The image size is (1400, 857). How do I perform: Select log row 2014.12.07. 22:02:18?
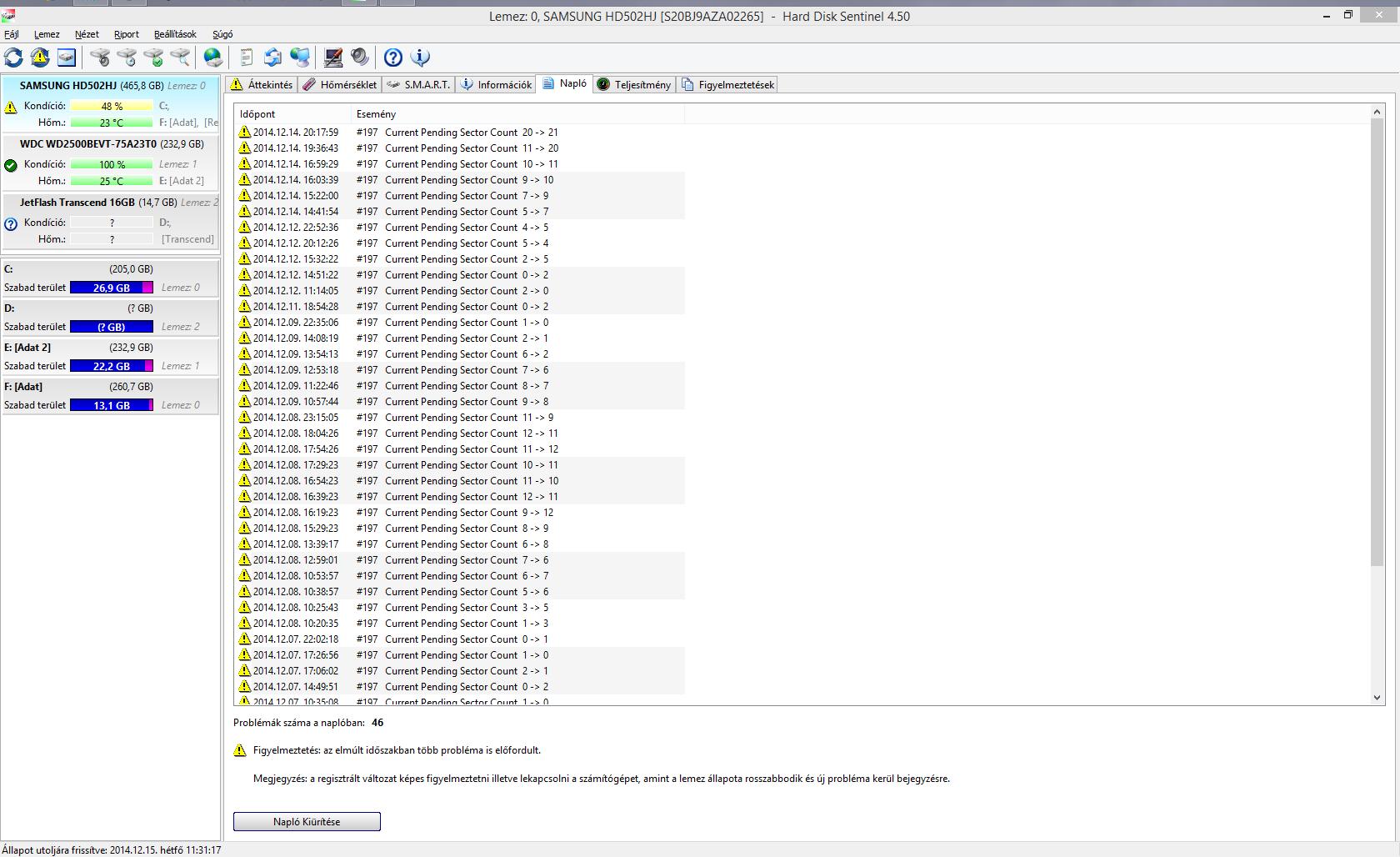click(x=460, y=639)
